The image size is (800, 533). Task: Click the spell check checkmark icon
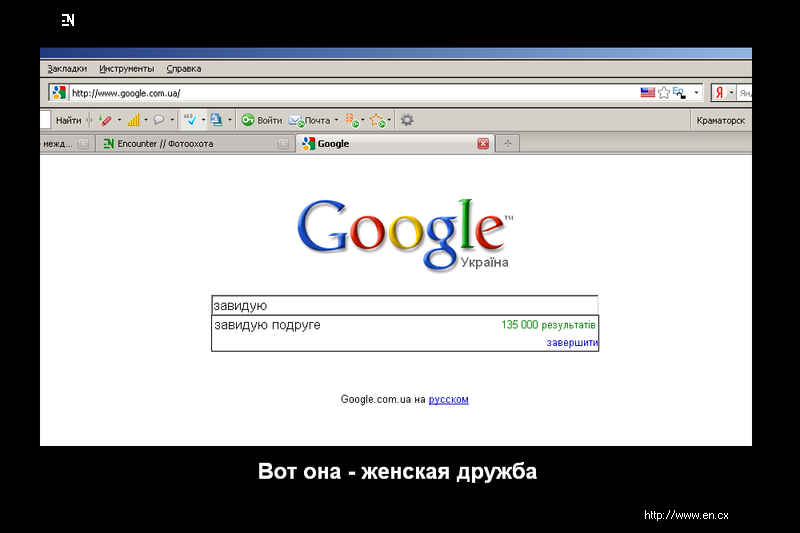point(190,120)
